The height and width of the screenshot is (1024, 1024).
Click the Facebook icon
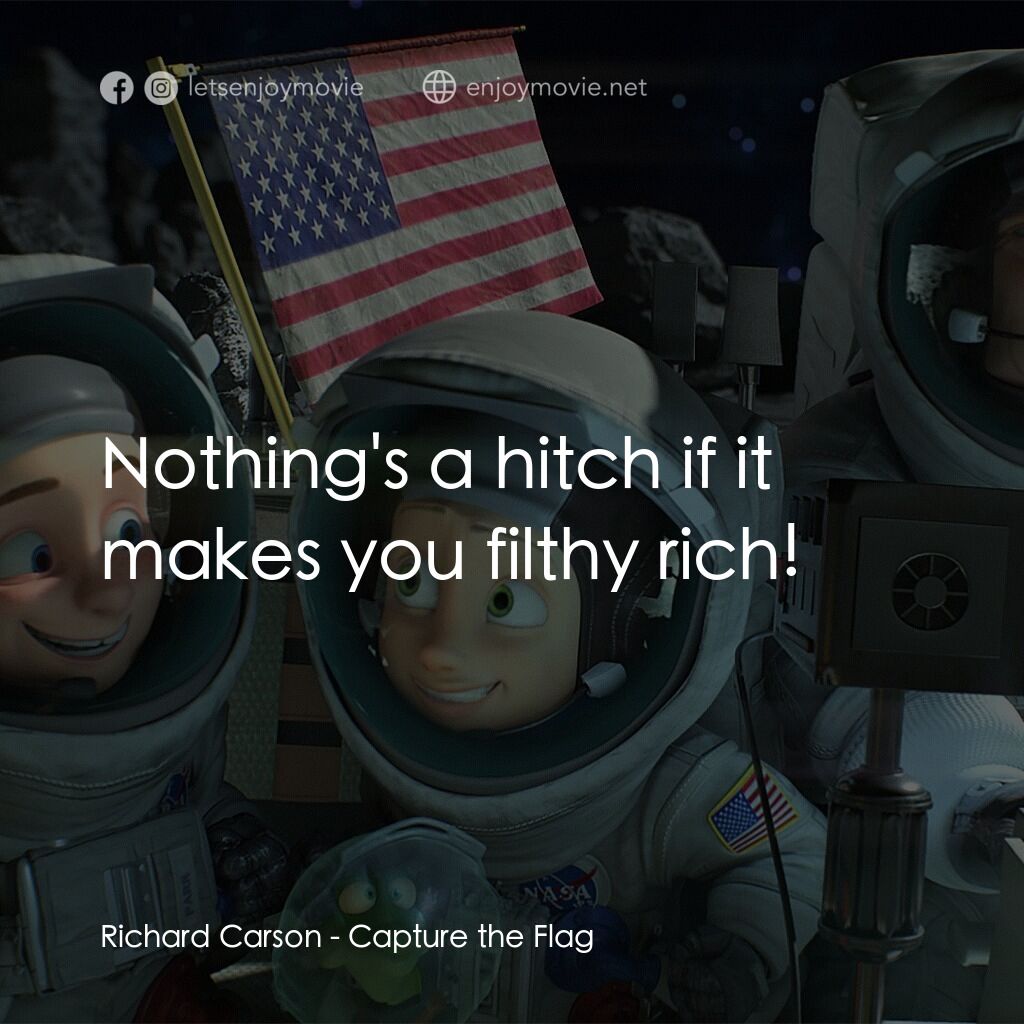[x=118, y=88]
